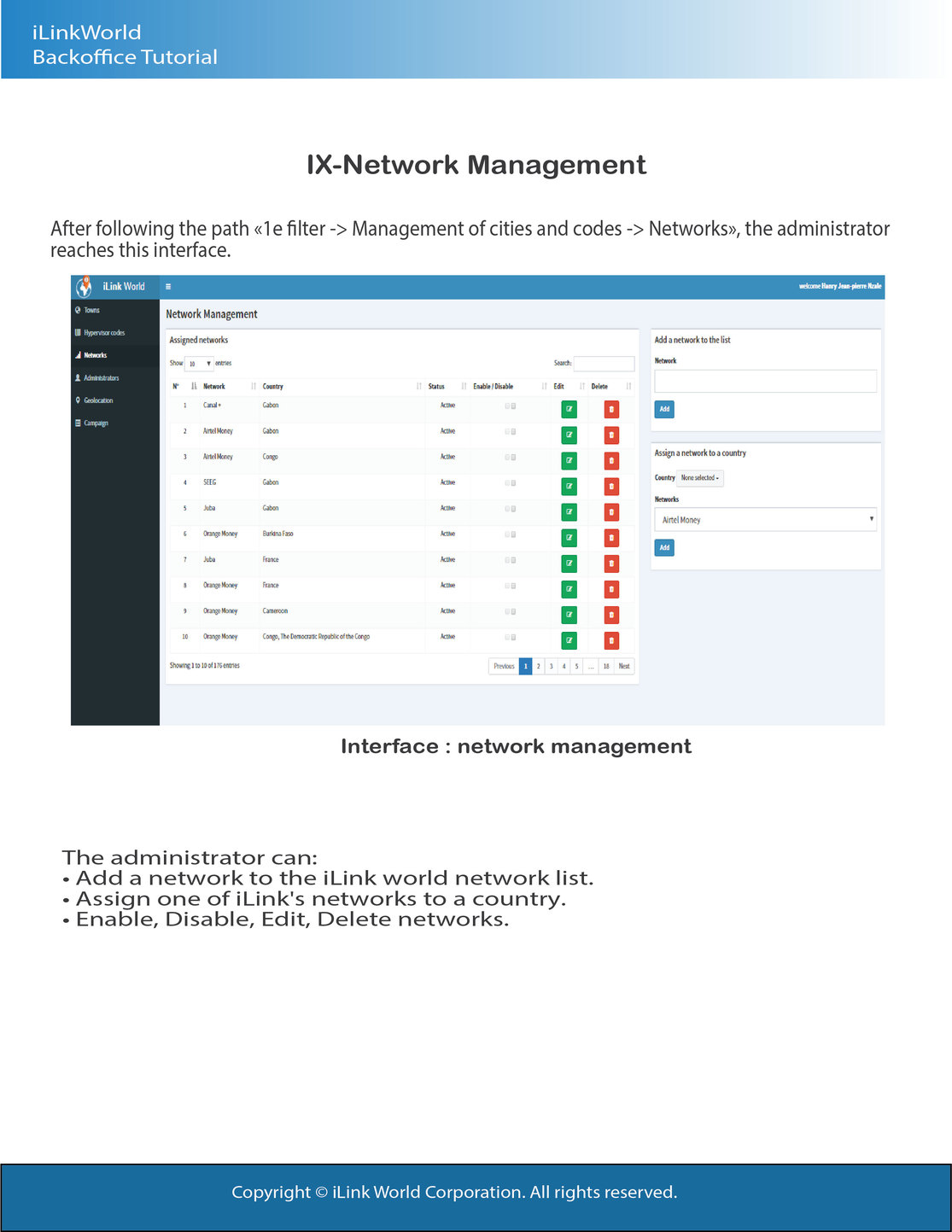
Task: Click the Search input field
Action: [604, 364]
